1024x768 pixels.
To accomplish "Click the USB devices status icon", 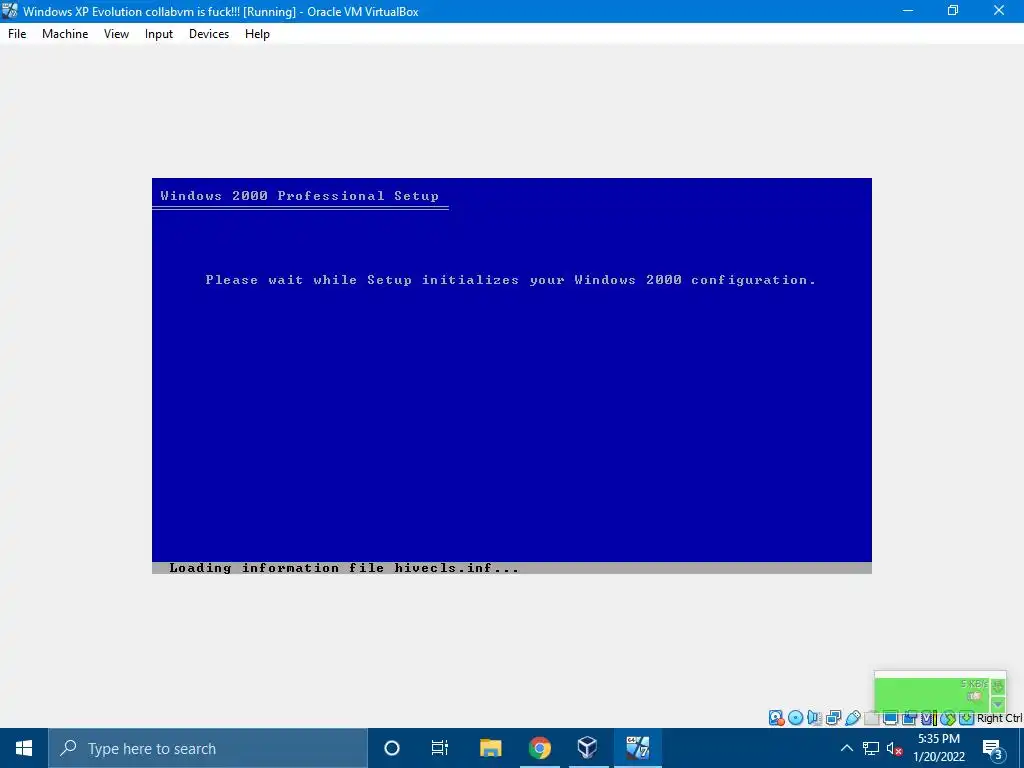I will click(x=853, y=718).
